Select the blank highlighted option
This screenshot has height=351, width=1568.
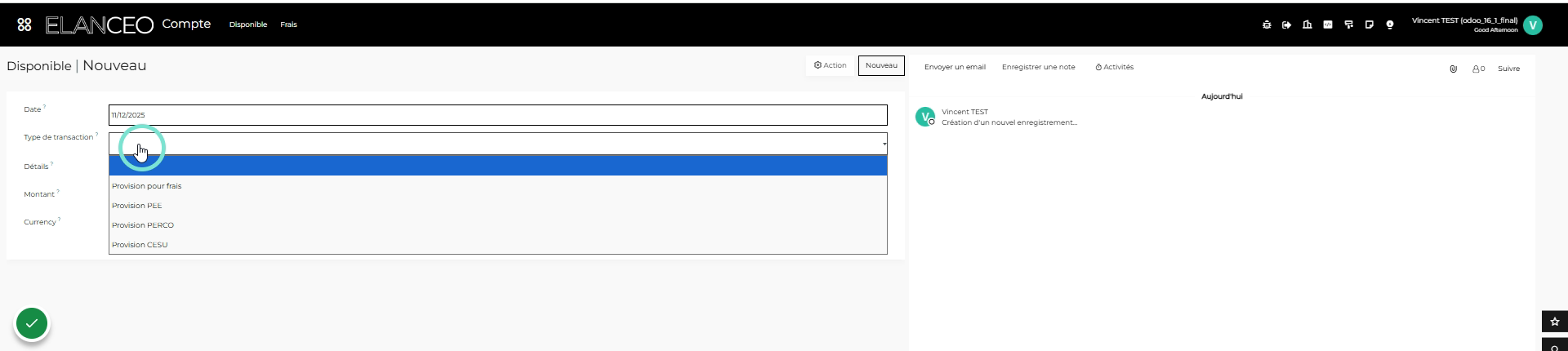(x=498, y=166)
